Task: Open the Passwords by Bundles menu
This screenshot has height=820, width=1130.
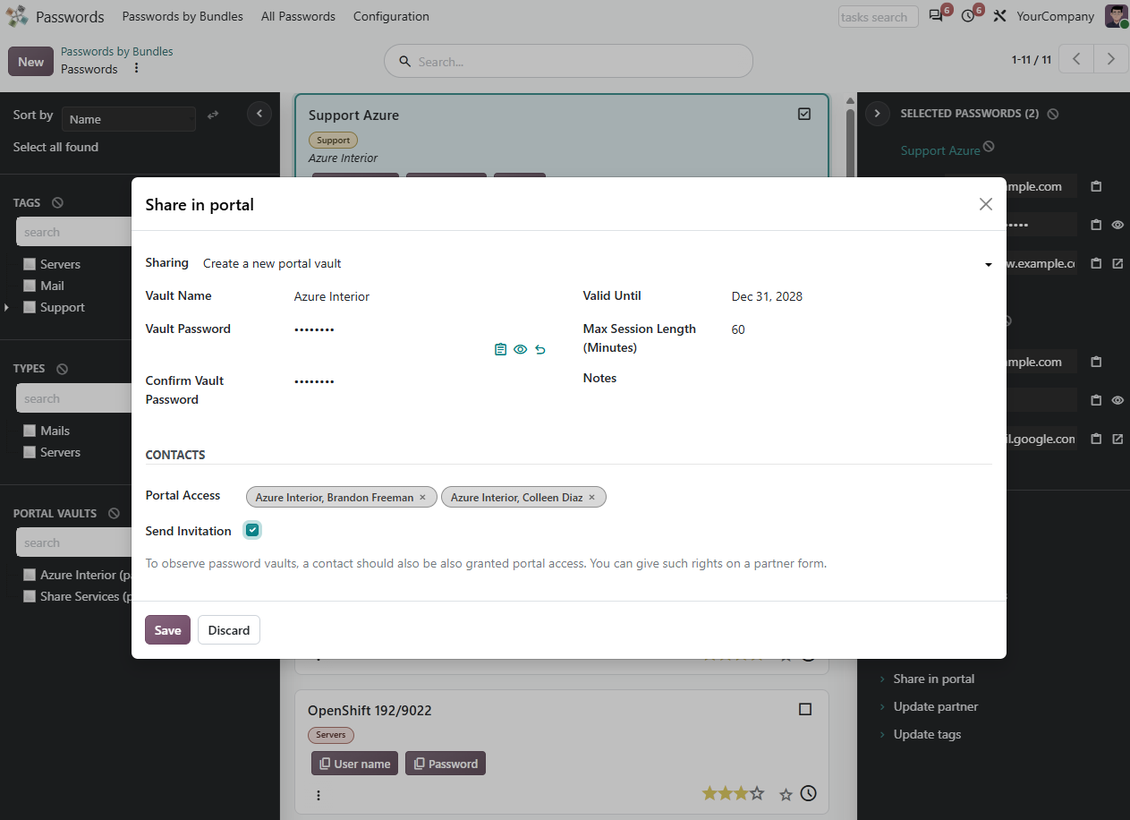Action: tap(182, 16)
